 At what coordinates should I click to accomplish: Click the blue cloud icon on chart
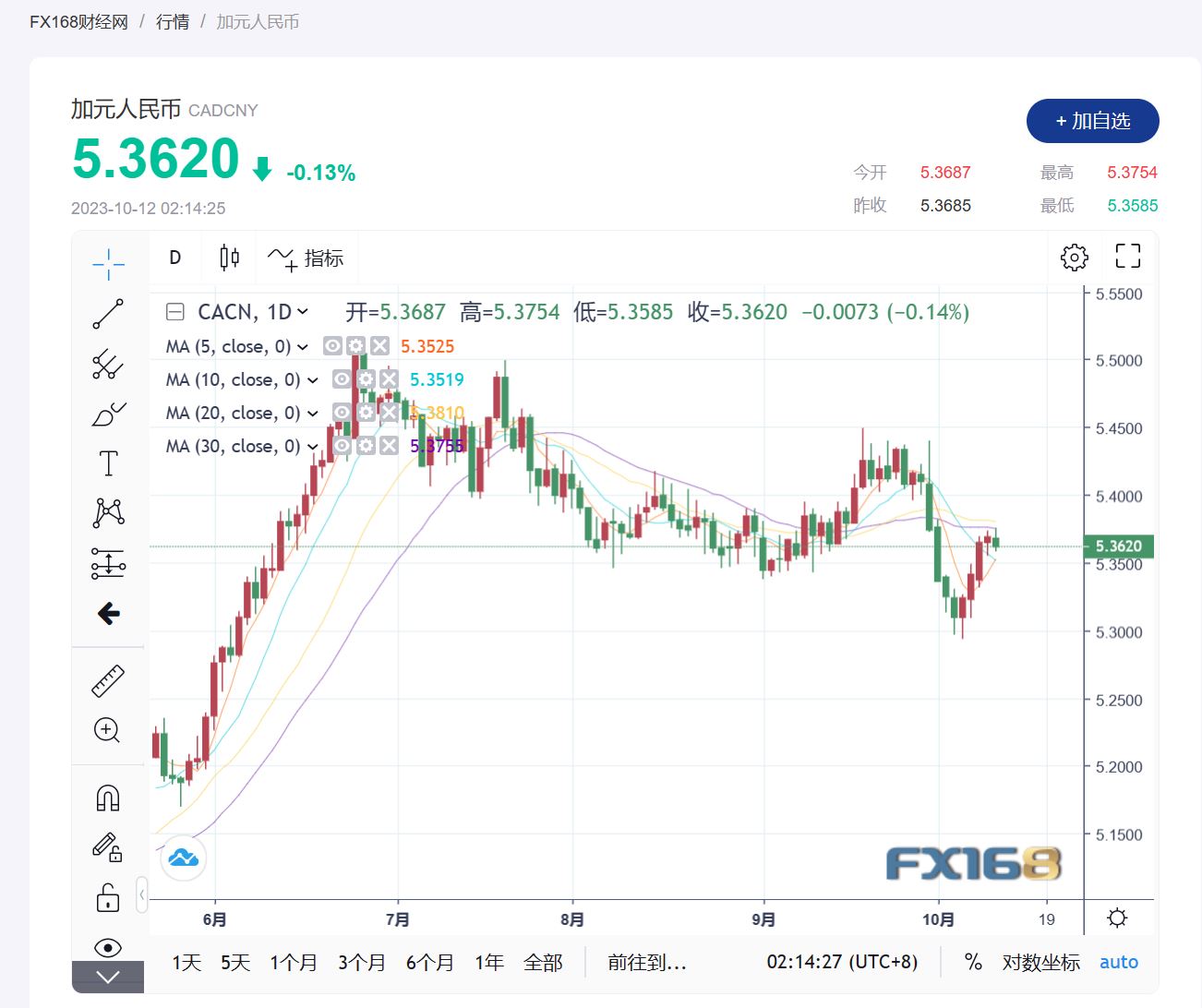(x=183, y=858)
